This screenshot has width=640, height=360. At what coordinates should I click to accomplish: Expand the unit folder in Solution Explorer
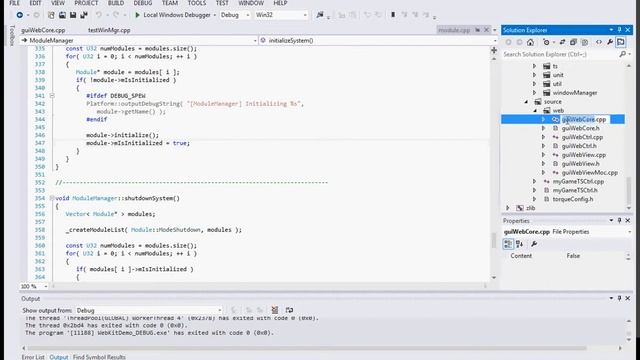pyautogui.click(x=534, y=75)
